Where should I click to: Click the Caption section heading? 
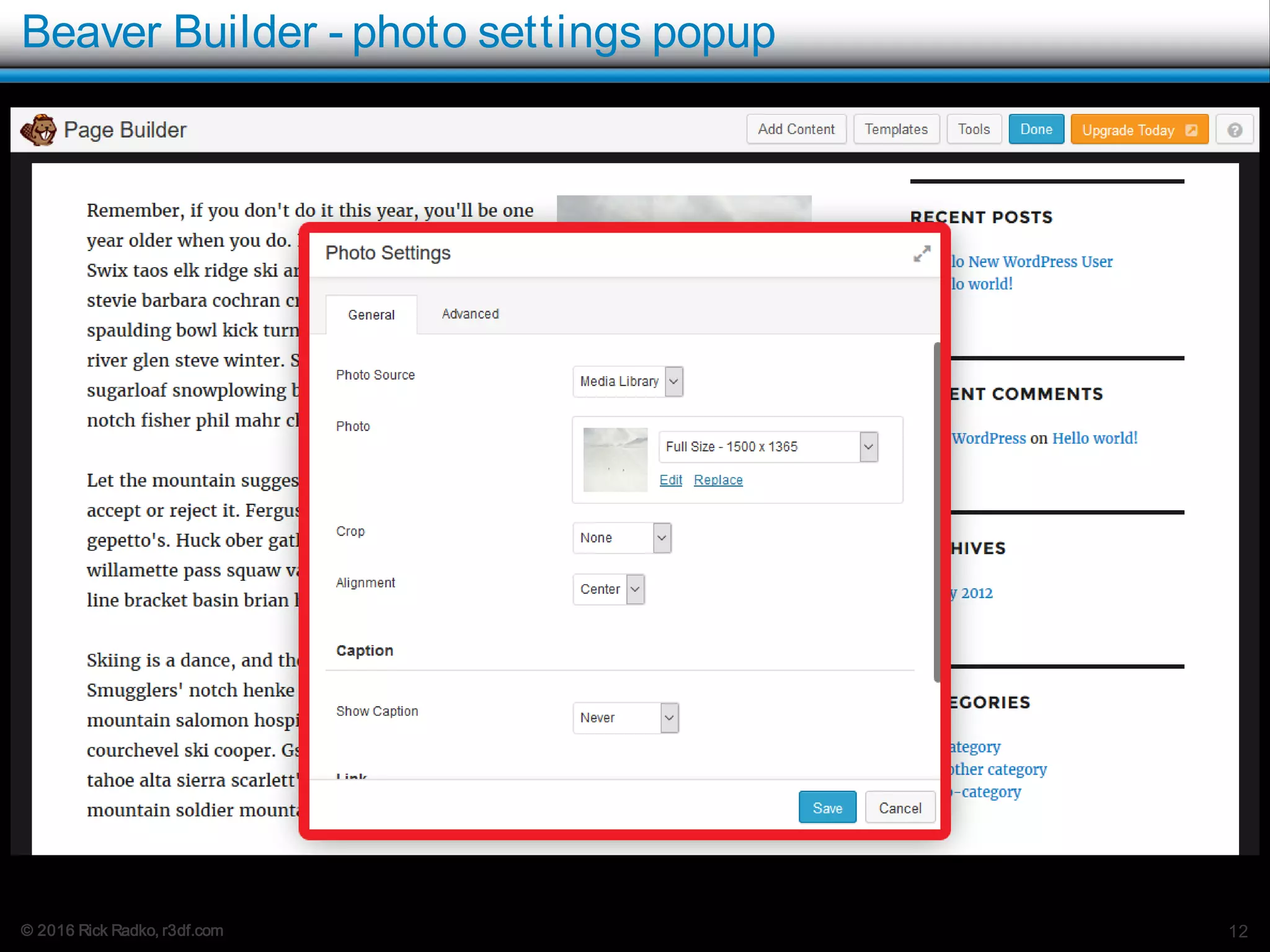pos(365,650)
